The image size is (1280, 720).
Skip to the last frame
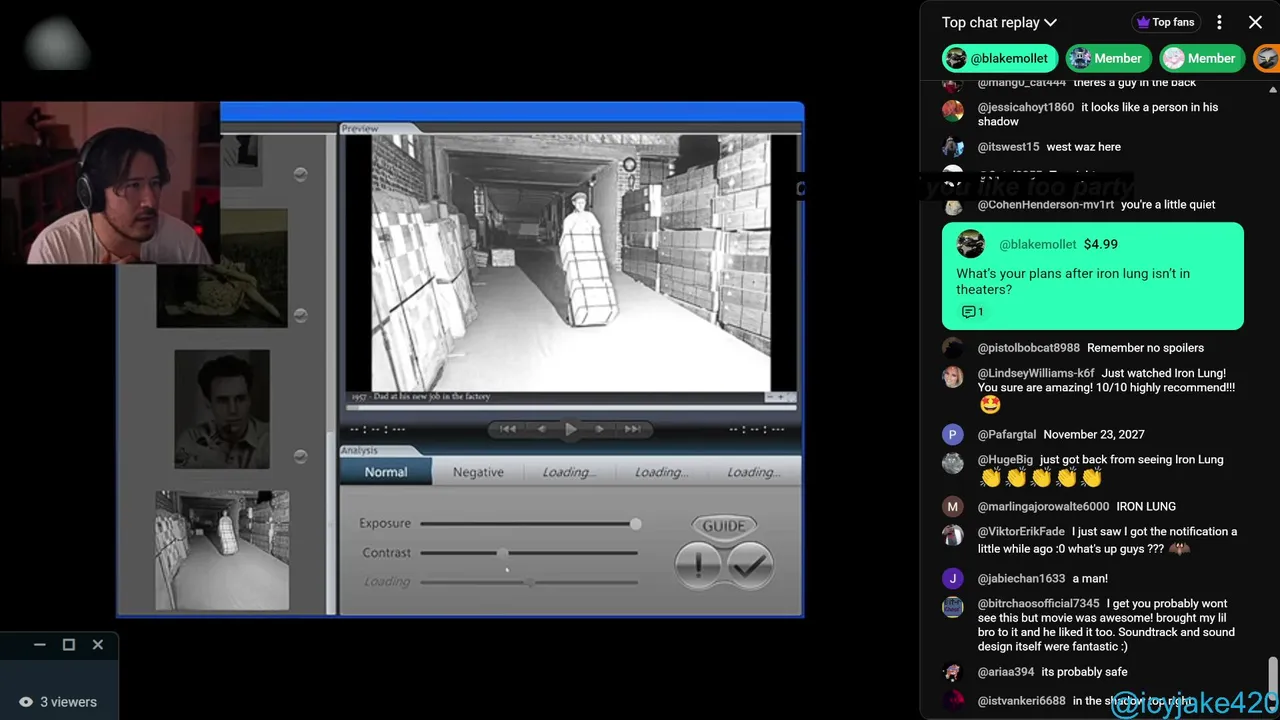point(632,429)
